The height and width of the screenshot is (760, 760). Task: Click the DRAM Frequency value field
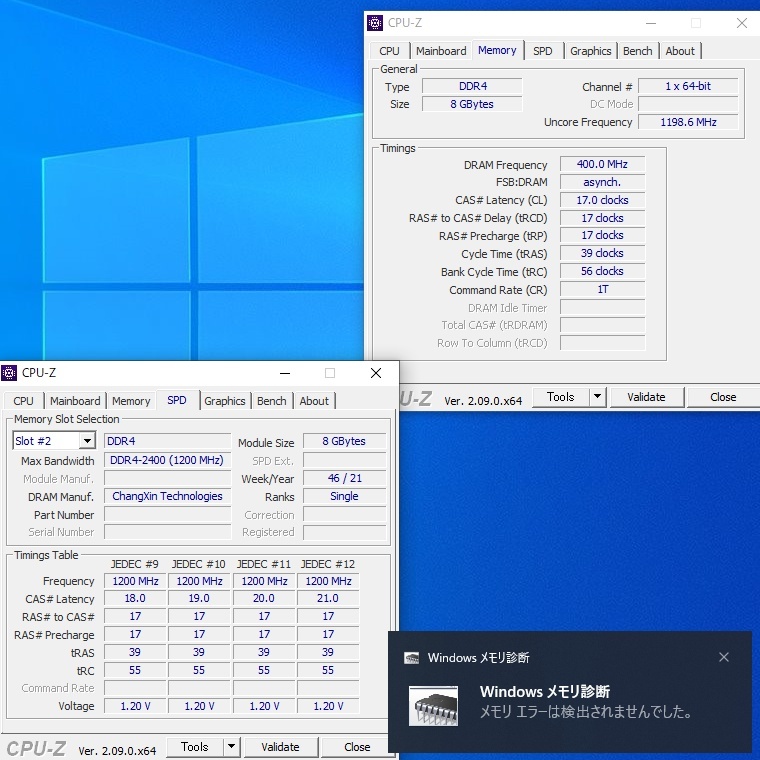click(602, 165)
